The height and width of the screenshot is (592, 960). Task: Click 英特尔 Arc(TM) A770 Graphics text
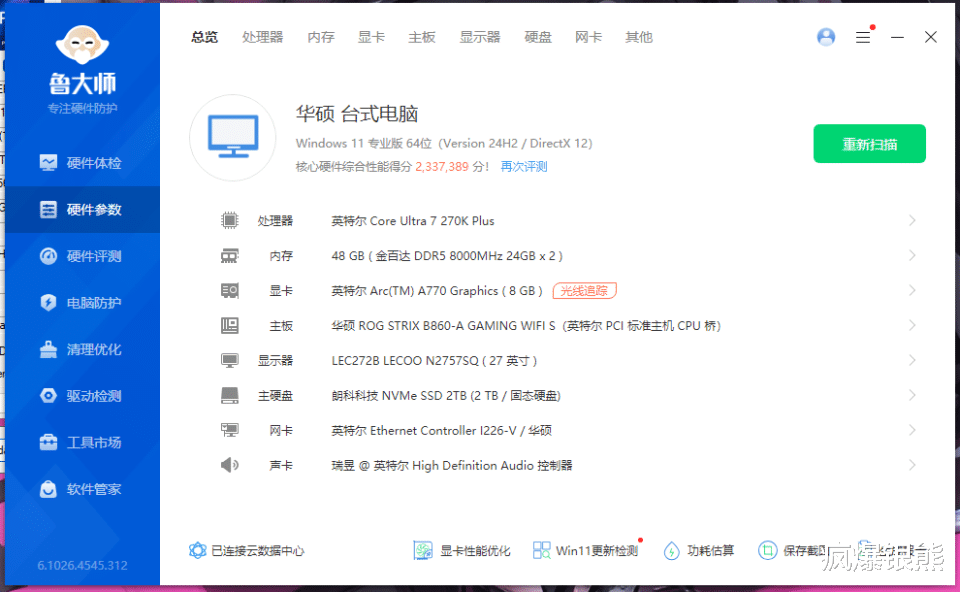click(437, 291)
